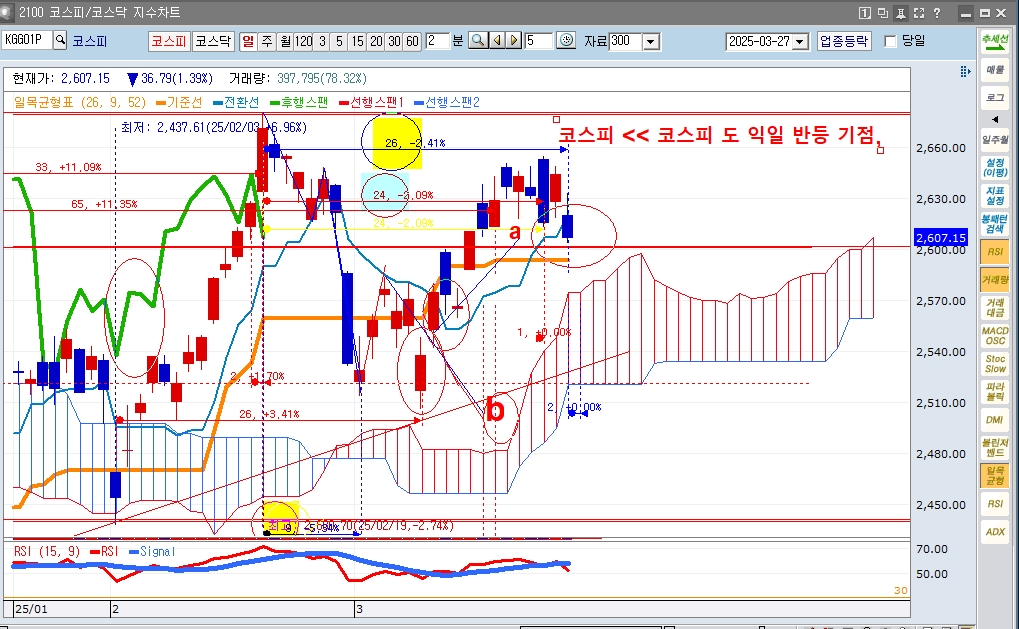Image resolution: width=1019 pixels, height=629 pixels.
Task: Click the 업종등락 button
Action: pyautogui.click(x=844, y=41)
